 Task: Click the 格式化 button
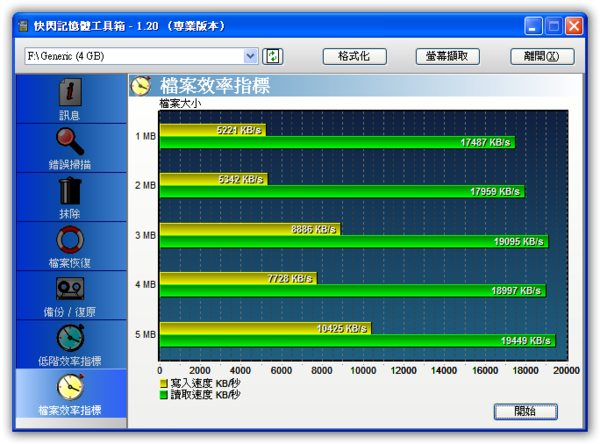click(x=354, y=56)
